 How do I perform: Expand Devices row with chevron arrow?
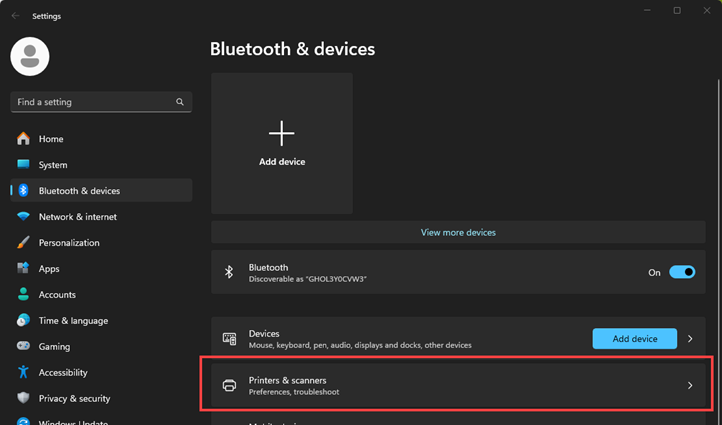point(690,339)
